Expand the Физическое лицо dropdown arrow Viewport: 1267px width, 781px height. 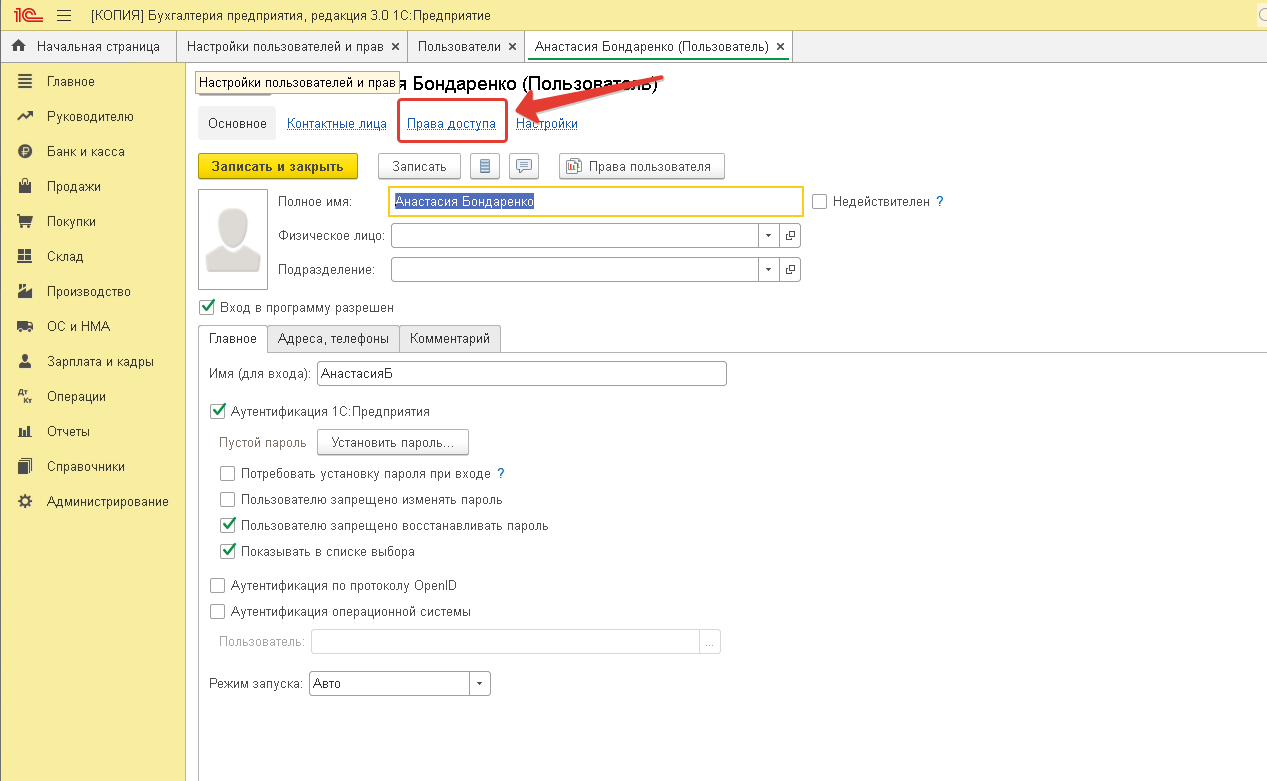point(769,235)
